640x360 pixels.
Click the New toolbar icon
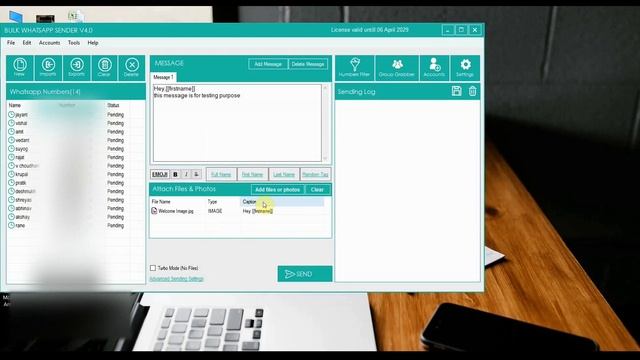[x=20, y=68]
